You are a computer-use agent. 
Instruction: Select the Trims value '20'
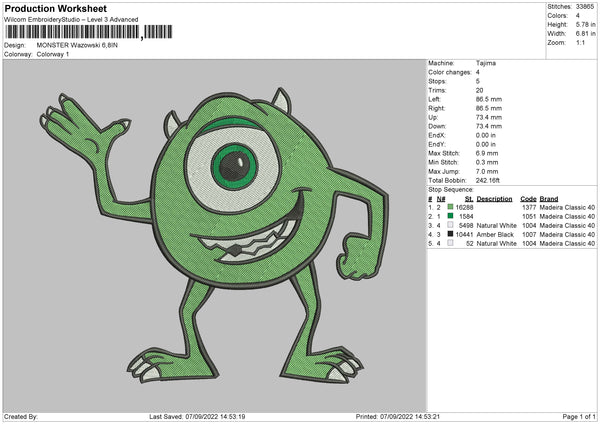coord(479,90)
